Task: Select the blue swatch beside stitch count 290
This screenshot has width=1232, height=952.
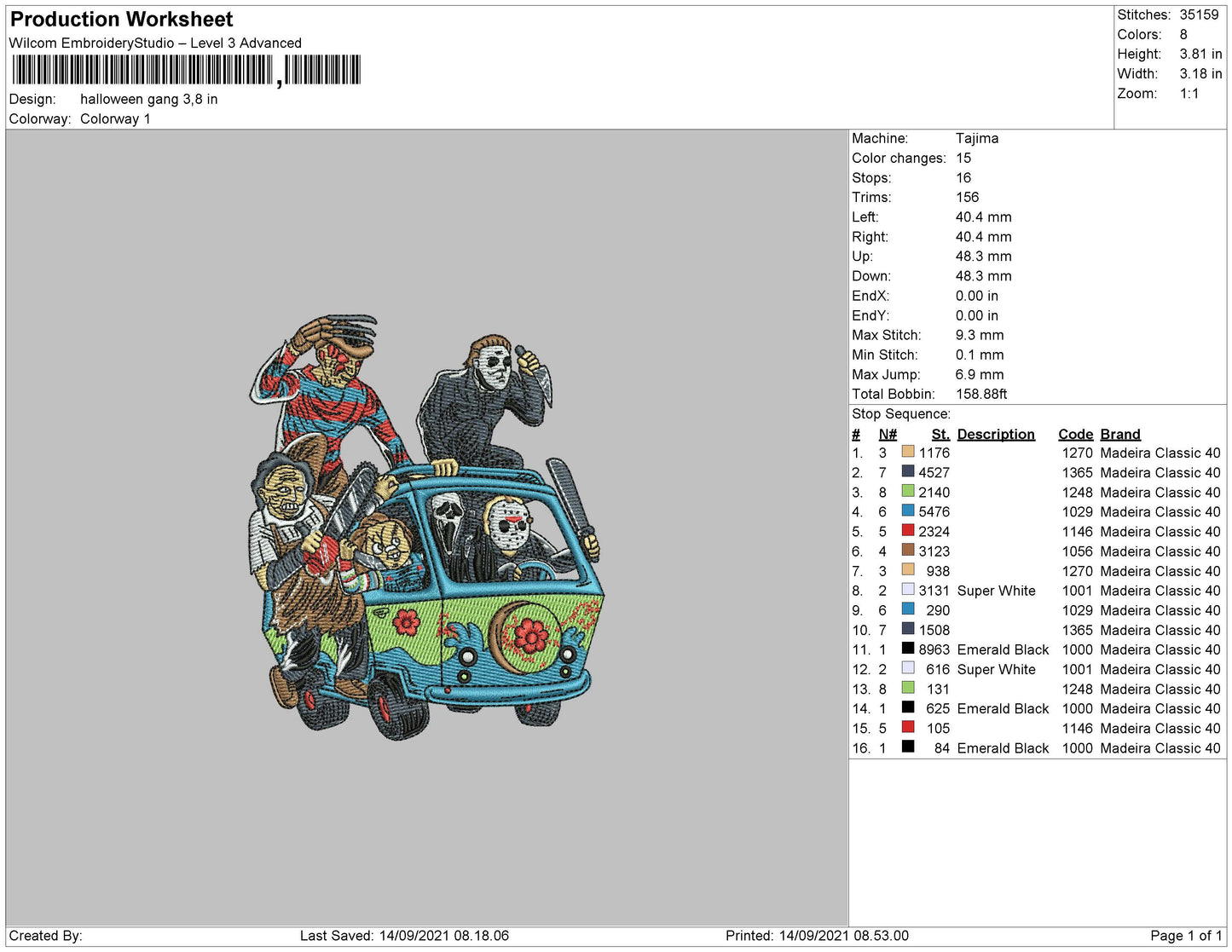Action: tap(908, 609)
